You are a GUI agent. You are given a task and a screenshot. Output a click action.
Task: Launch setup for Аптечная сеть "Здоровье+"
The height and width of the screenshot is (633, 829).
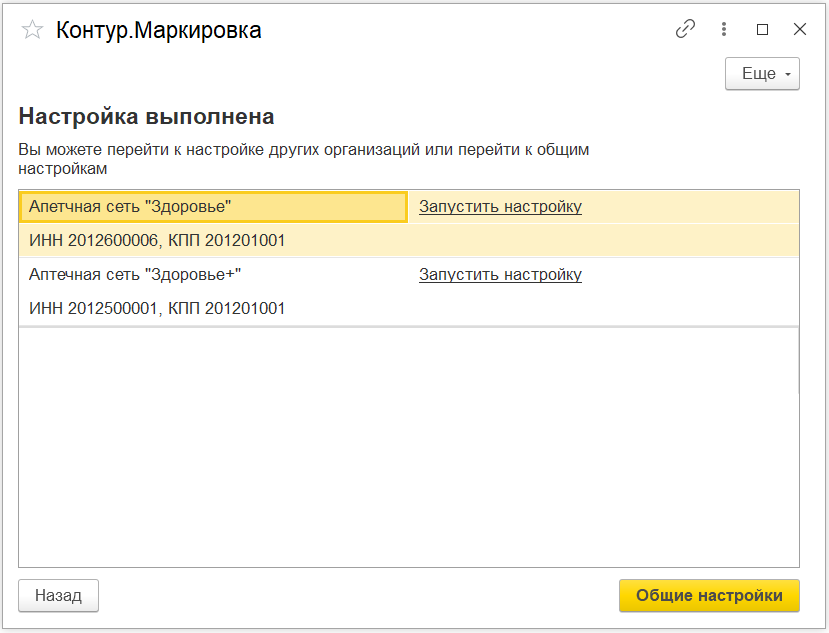click(500, 274)
